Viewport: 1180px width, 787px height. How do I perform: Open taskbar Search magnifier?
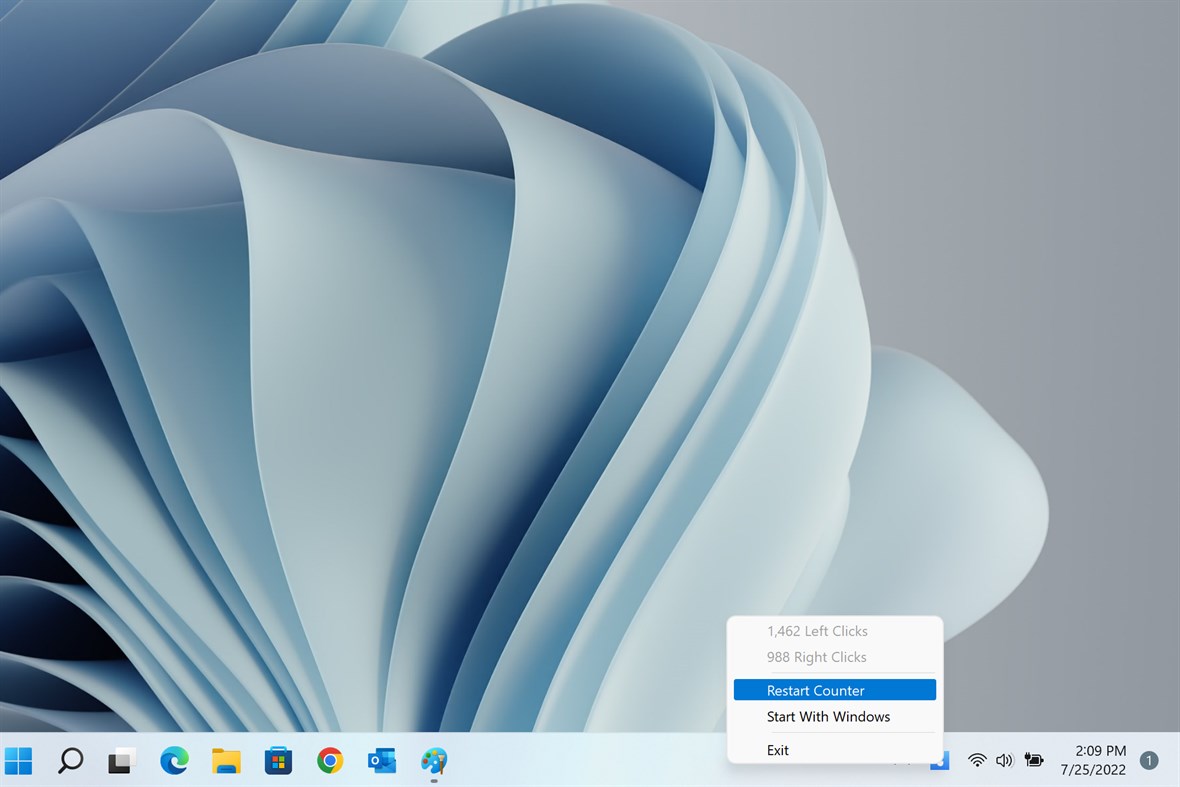(x=70, y=761)
